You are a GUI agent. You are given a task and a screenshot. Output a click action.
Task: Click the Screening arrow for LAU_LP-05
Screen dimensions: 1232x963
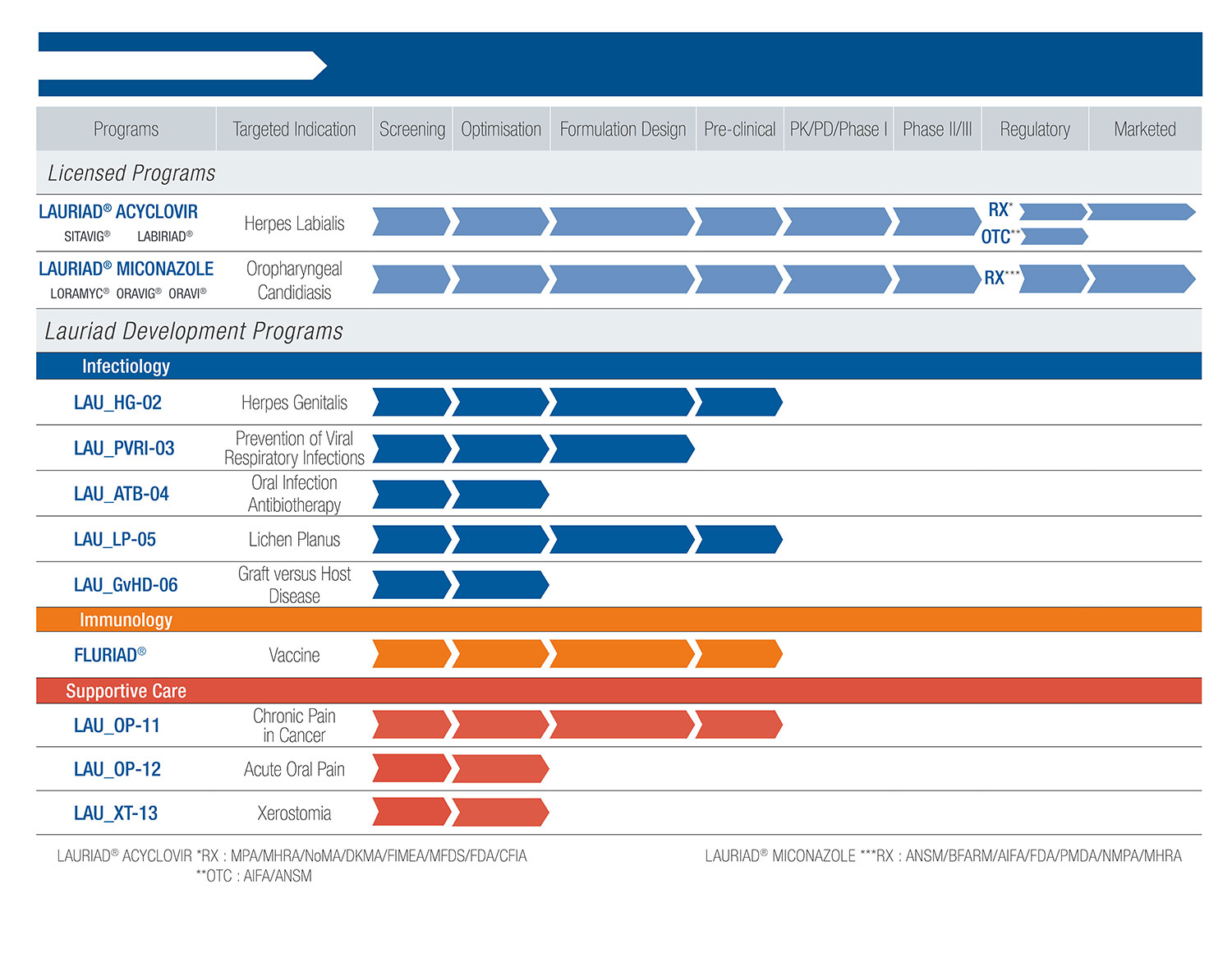click(x=412, y=539)
